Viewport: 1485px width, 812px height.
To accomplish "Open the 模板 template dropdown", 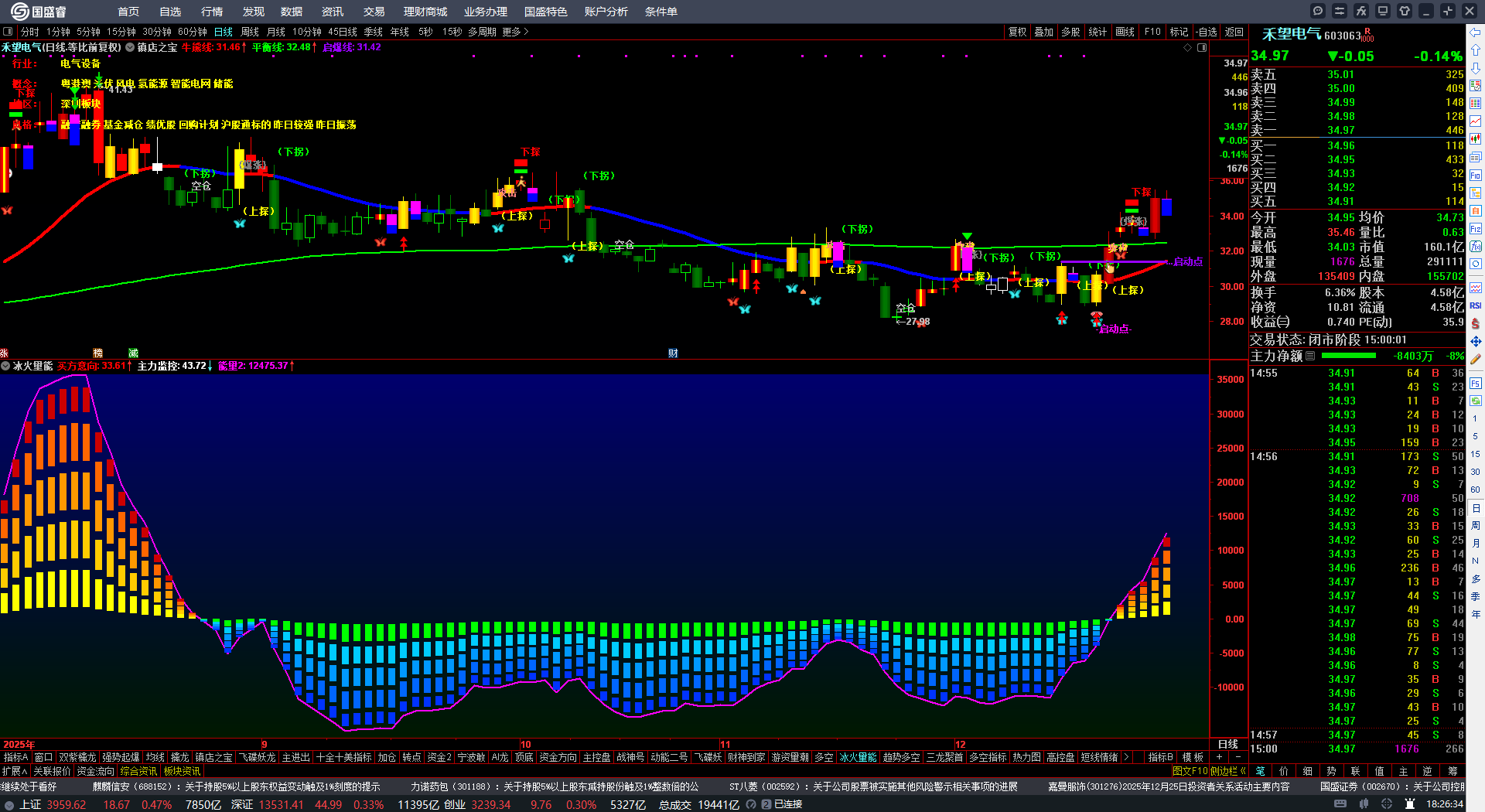I will (1193, 757).
